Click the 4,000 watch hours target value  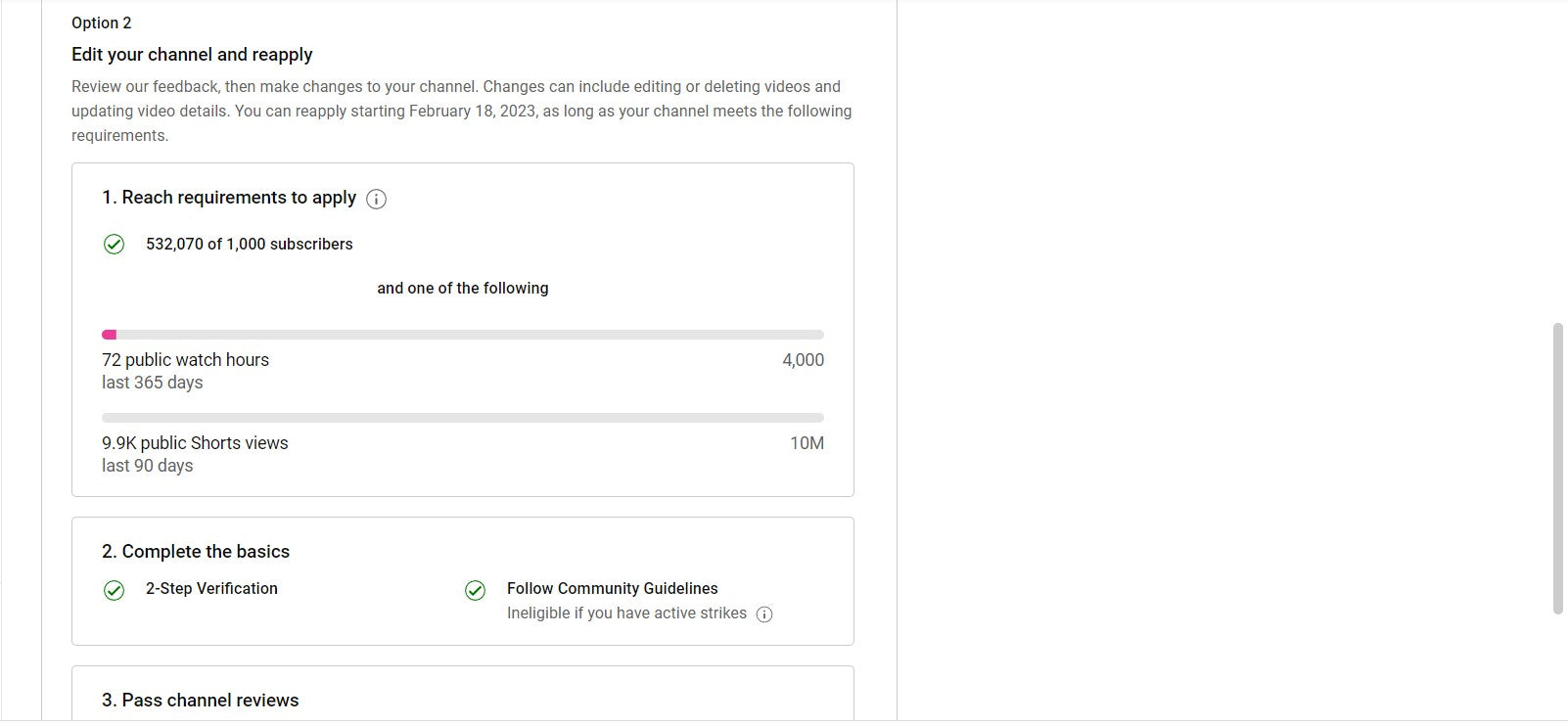803,359
